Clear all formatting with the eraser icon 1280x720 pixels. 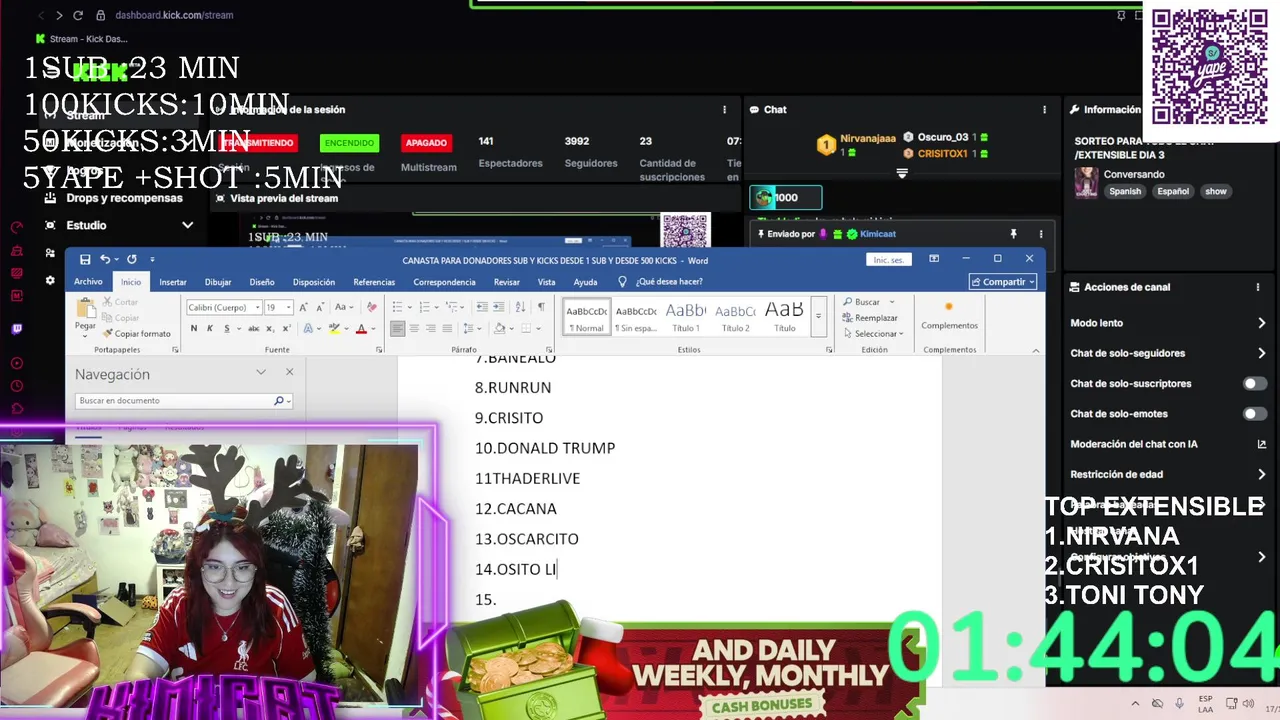[372, 307]
